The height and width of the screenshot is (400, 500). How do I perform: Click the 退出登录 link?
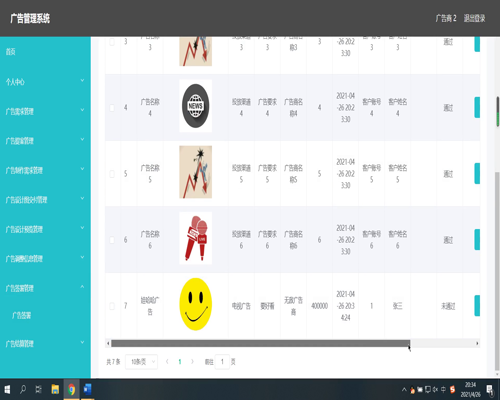(x=474, y=18)
